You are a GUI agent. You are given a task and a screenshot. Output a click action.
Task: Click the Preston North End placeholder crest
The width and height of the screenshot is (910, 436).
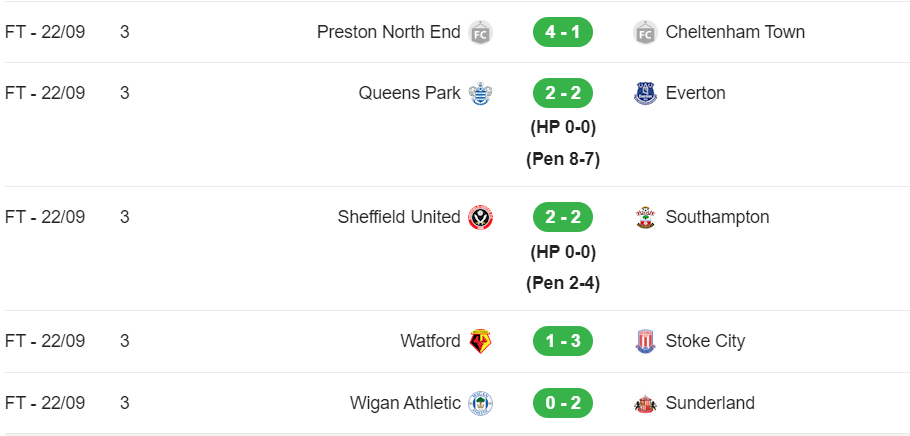tap(481, 32)
